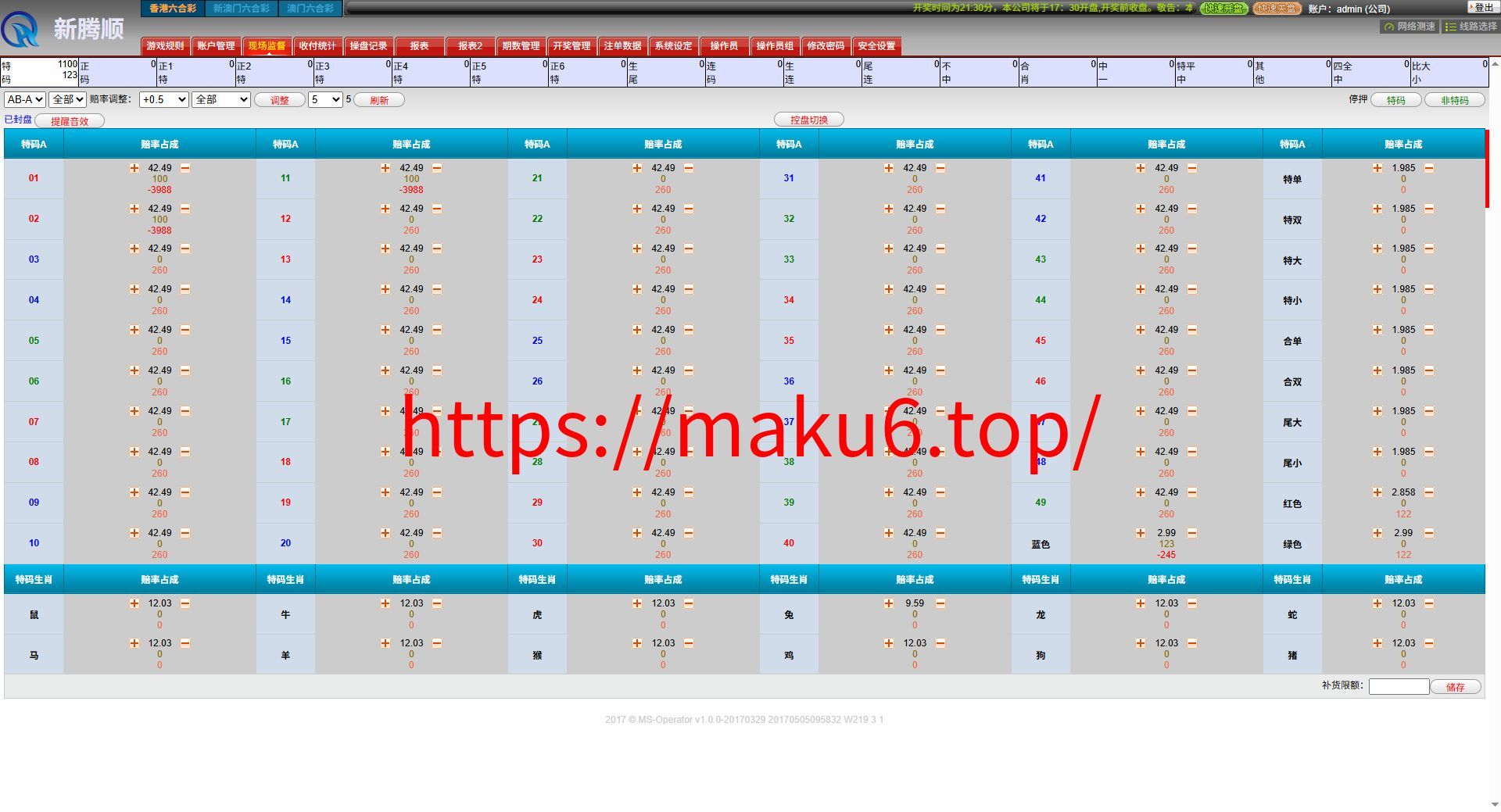Image resolution: width=1501 pixels, height=812 pixels.
Task: Open the +0.5 odds adjustment dropdown
Action: (x=164, y=99)
